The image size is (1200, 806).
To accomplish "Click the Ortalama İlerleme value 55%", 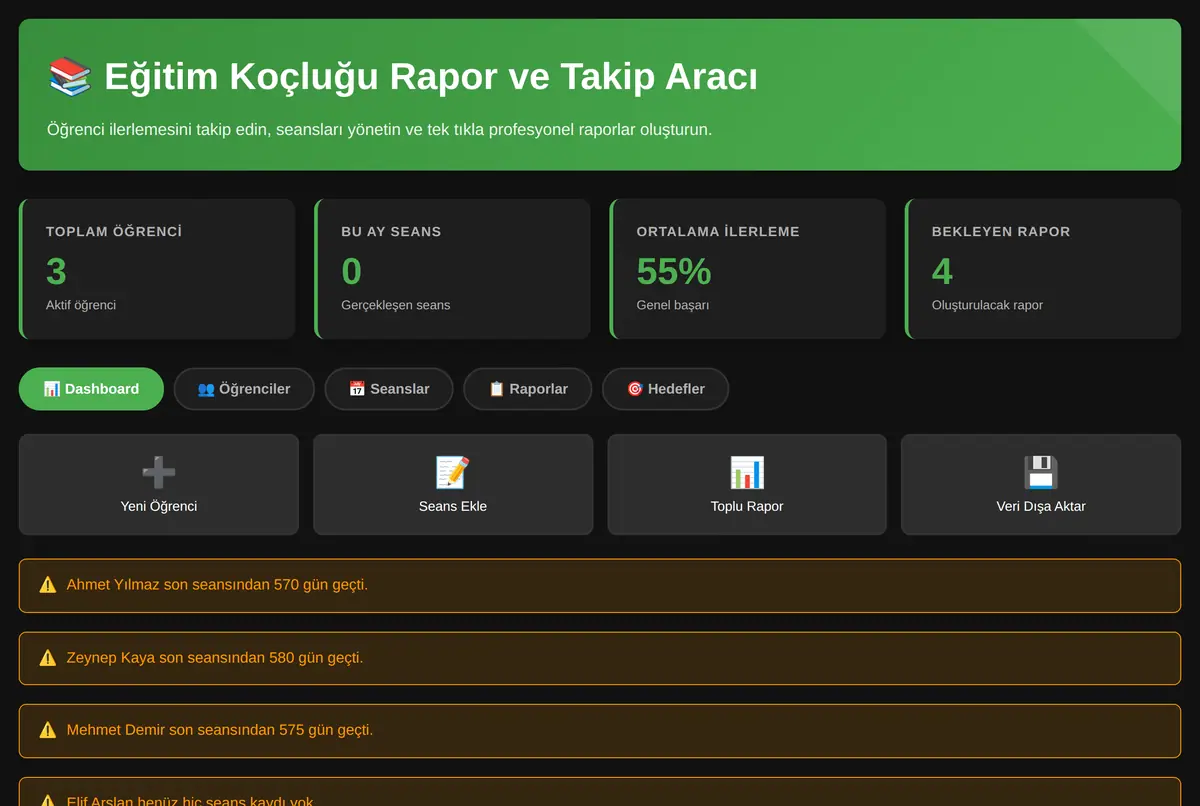I will tap(674, 272).
